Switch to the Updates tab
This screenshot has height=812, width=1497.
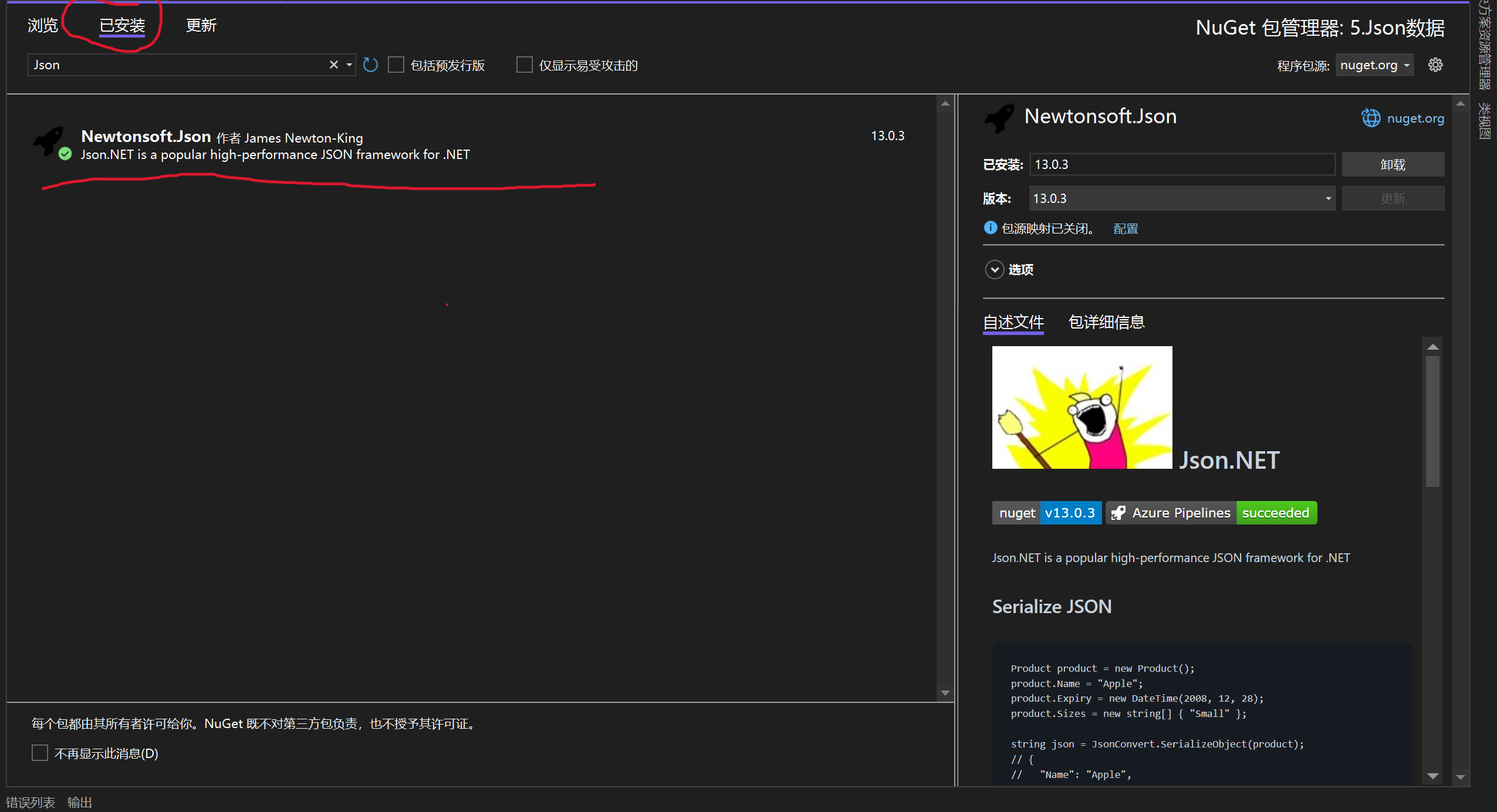[x=201, y=25]
